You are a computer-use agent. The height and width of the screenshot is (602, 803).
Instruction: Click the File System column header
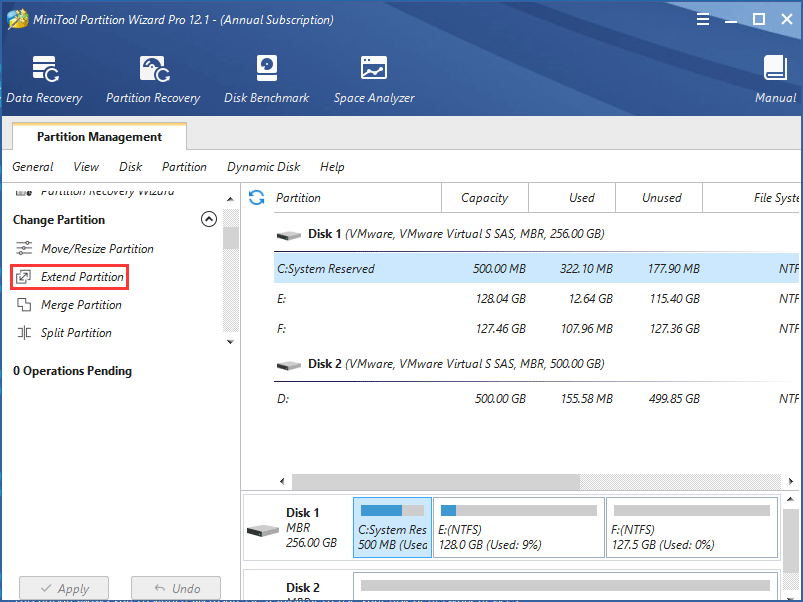click(x=751, y=198)
